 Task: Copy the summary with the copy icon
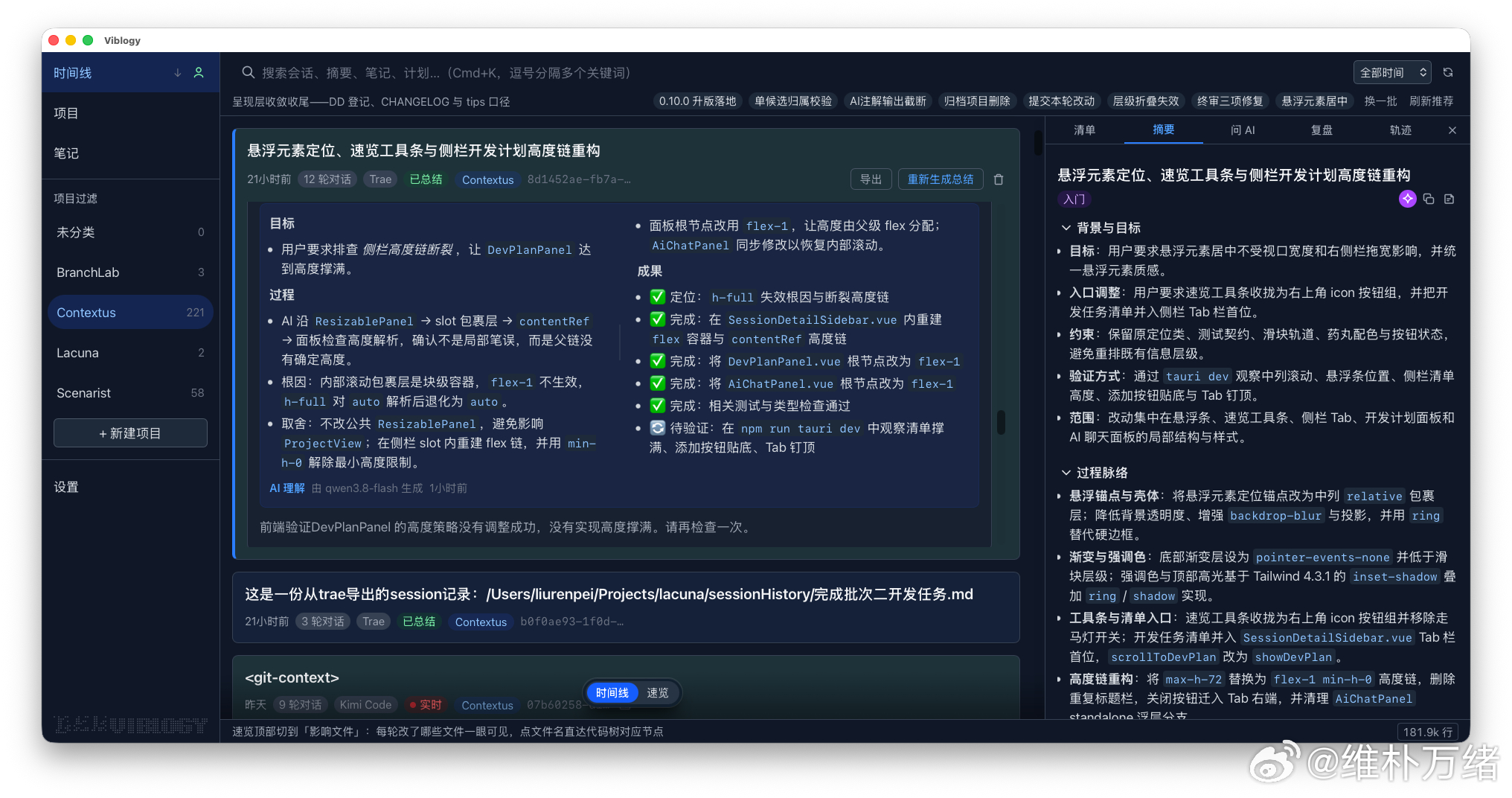pos(1429,199)
